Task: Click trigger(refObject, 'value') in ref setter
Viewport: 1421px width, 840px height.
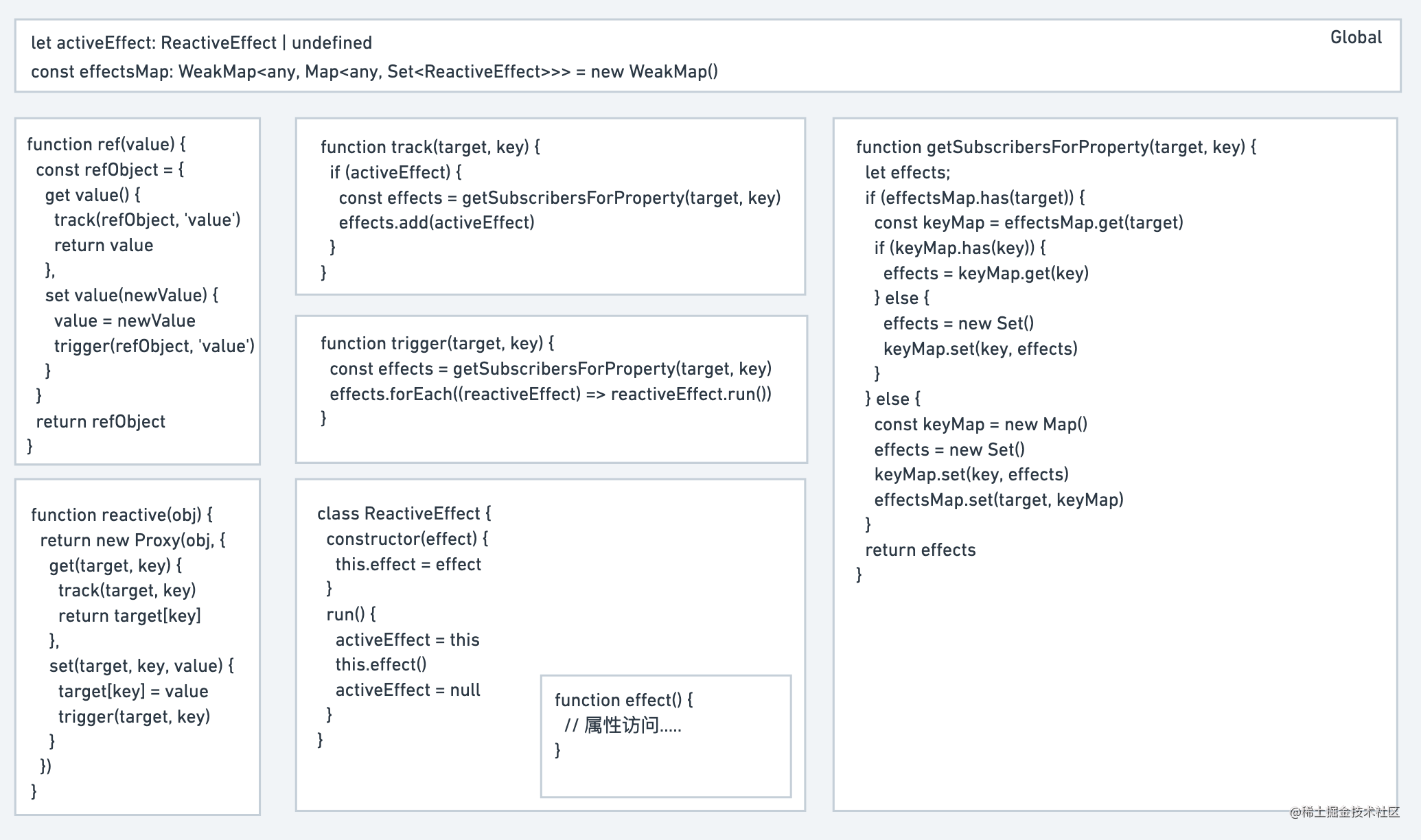Action: pyautogui.click(x=154, y=346)
